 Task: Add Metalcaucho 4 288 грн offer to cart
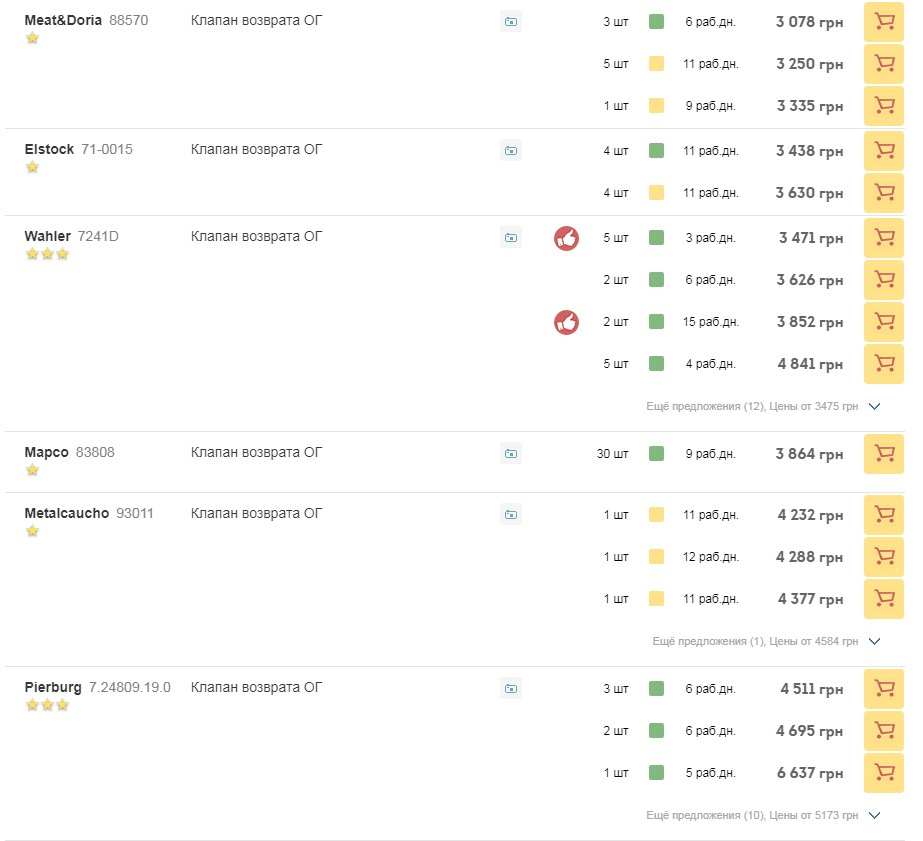[883, 557]
